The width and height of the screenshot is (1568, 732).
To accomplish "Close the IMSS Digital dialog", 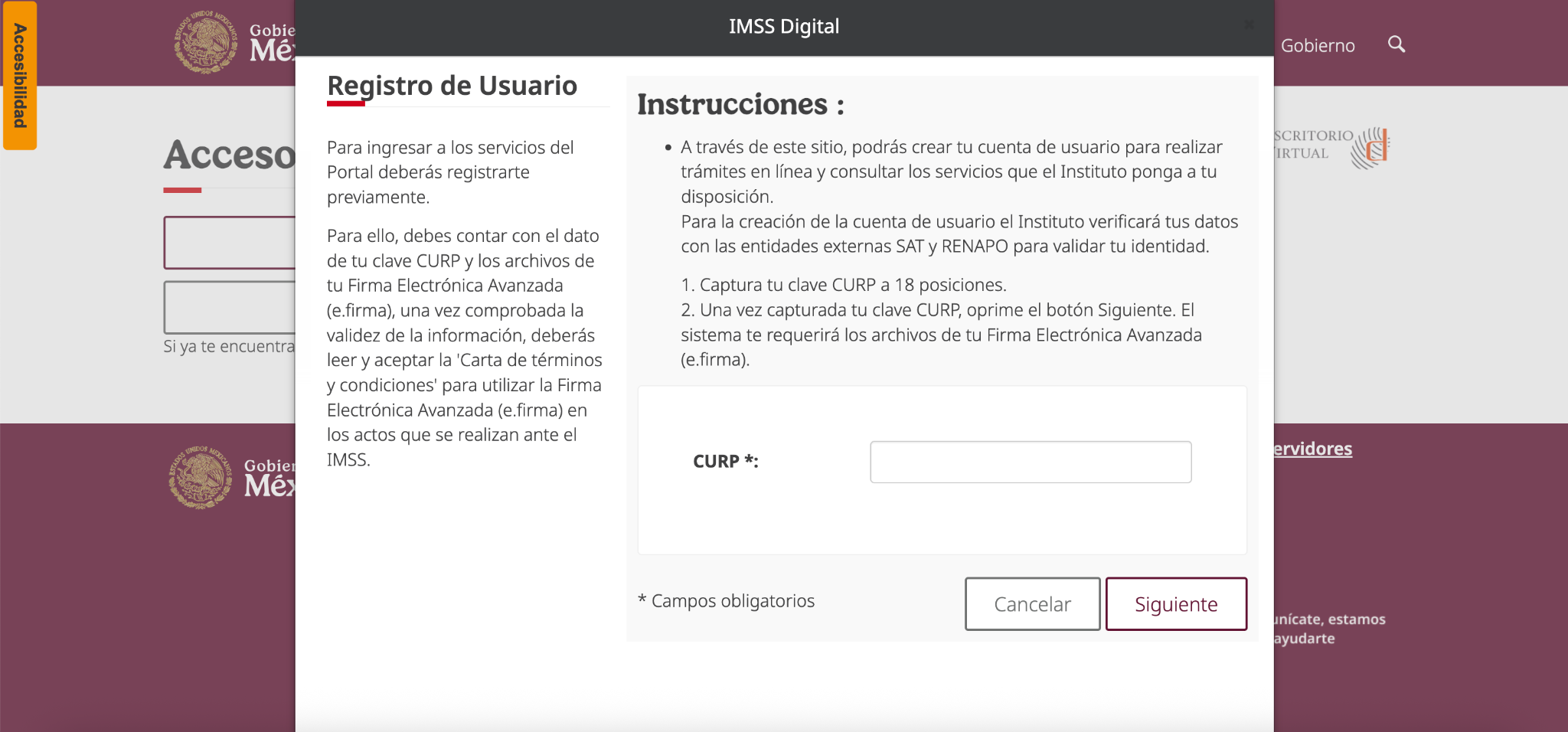I will [1249, 25].
